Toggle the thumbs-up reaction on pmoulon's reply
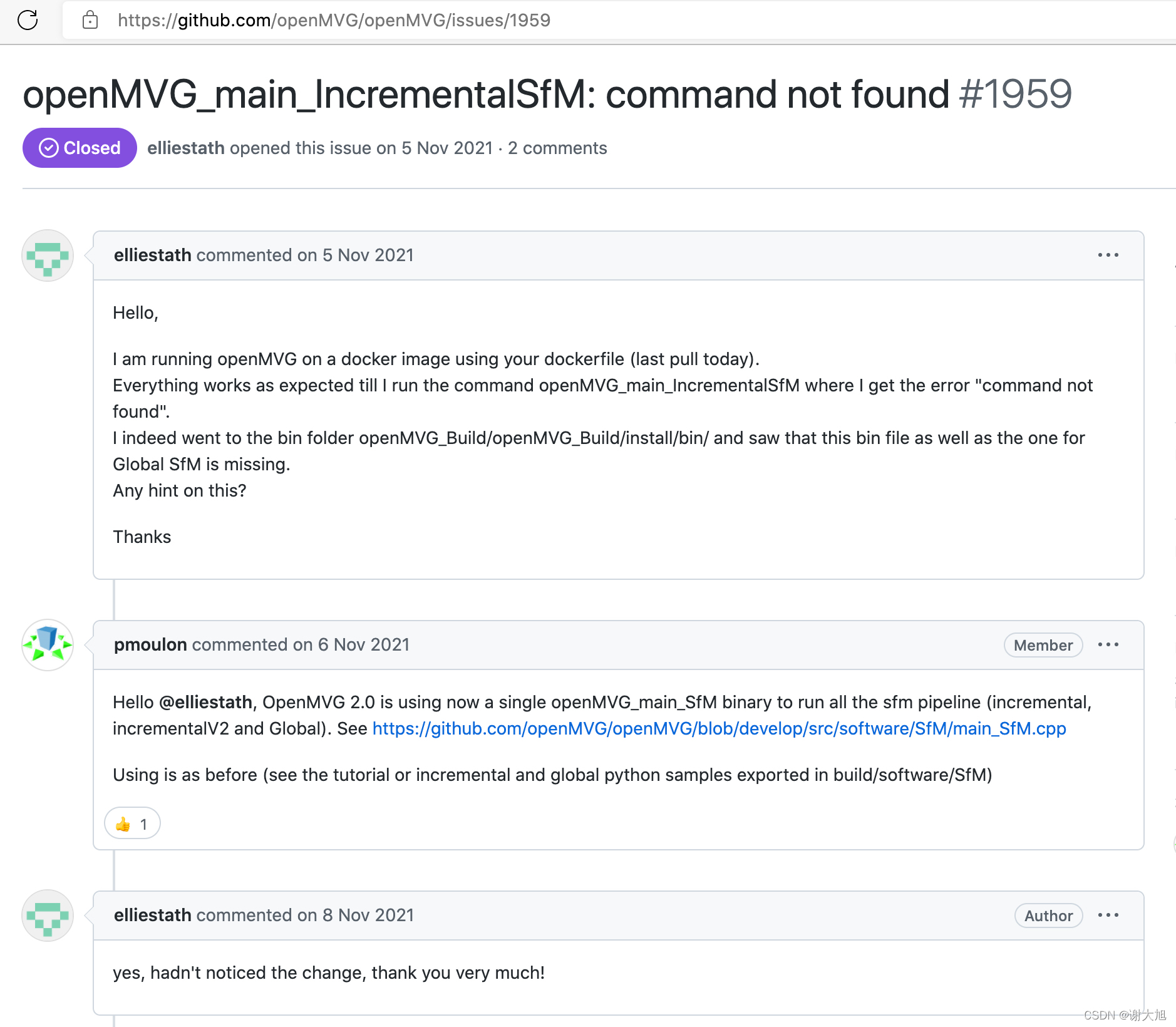Image resolution: width=1176 pixels, height=1027 pixels. 132,823
